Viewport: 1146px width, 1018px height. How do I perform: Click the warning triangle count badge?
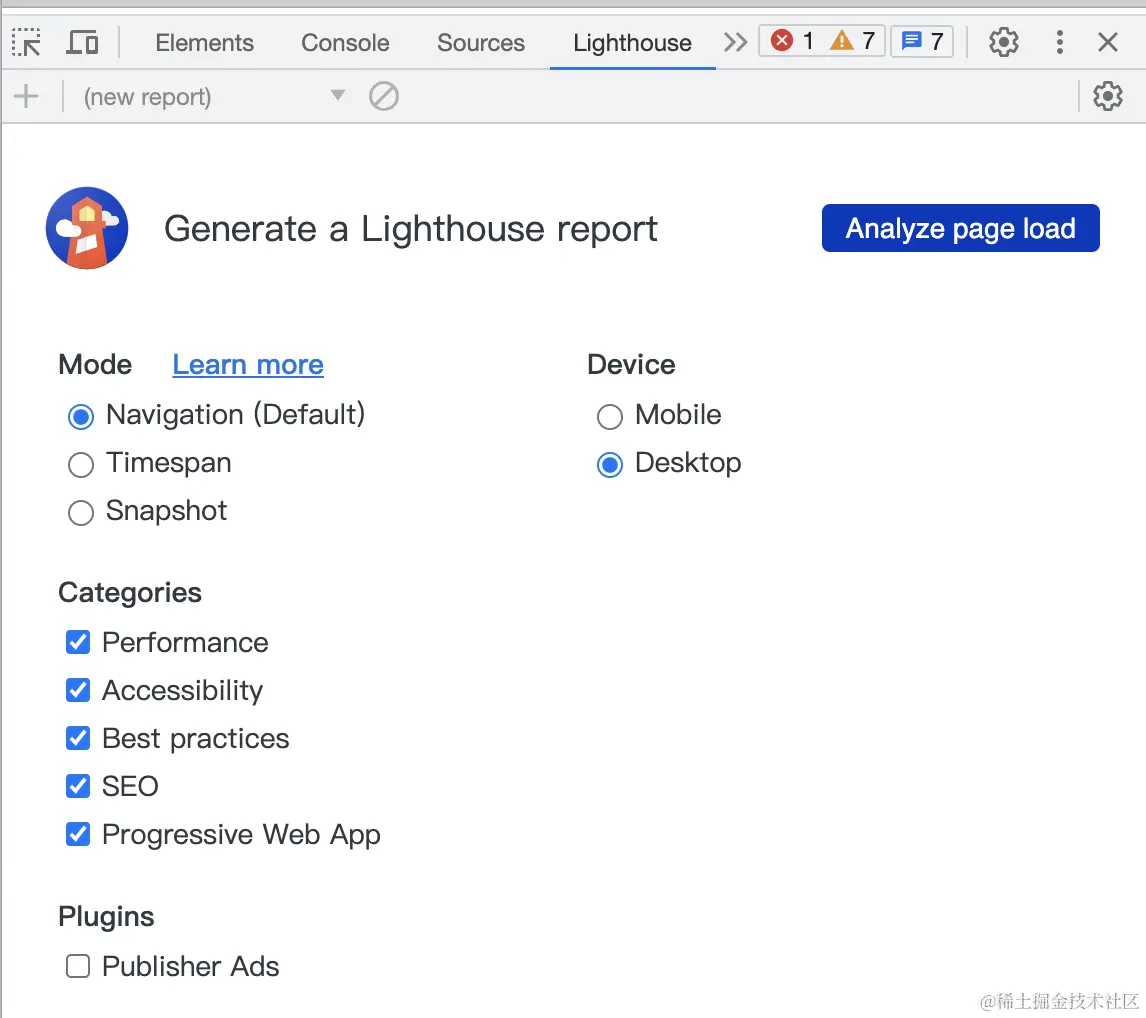(x=853, y=41)
